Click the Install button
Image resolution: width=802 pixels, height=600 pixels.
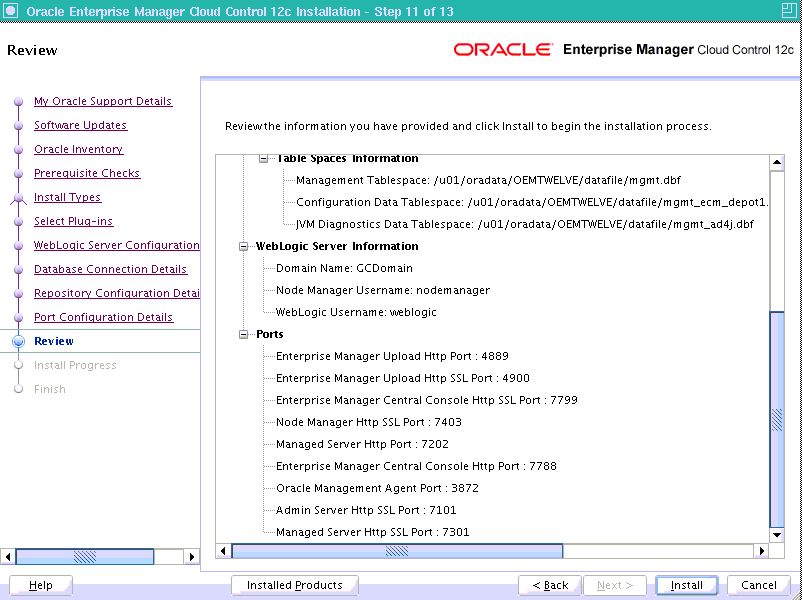(x=686, y=585)
